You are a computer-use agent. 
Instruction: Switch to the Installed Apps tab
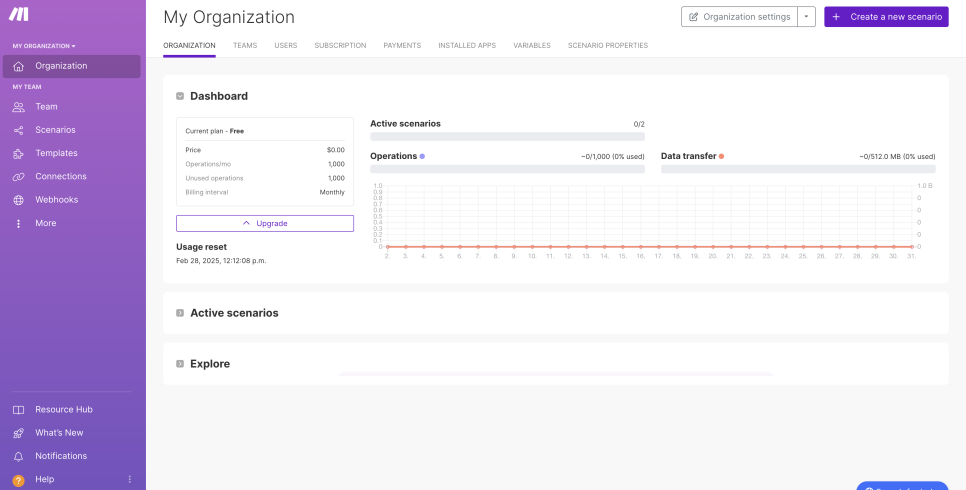click(x=467, y=46)
